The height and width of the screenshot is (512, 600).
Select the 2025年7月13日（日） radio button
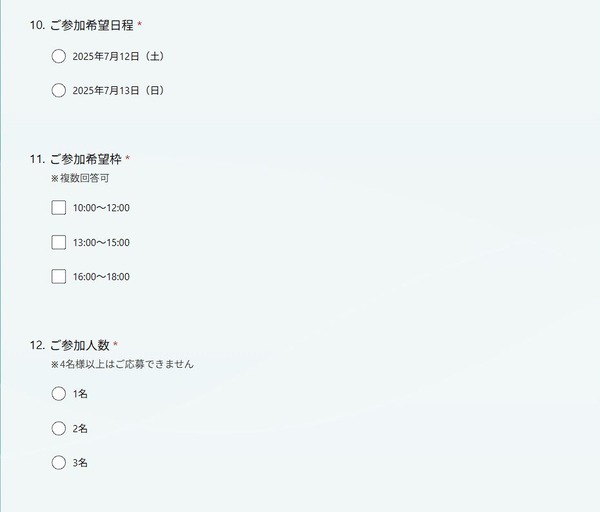(x=59, y=91)
